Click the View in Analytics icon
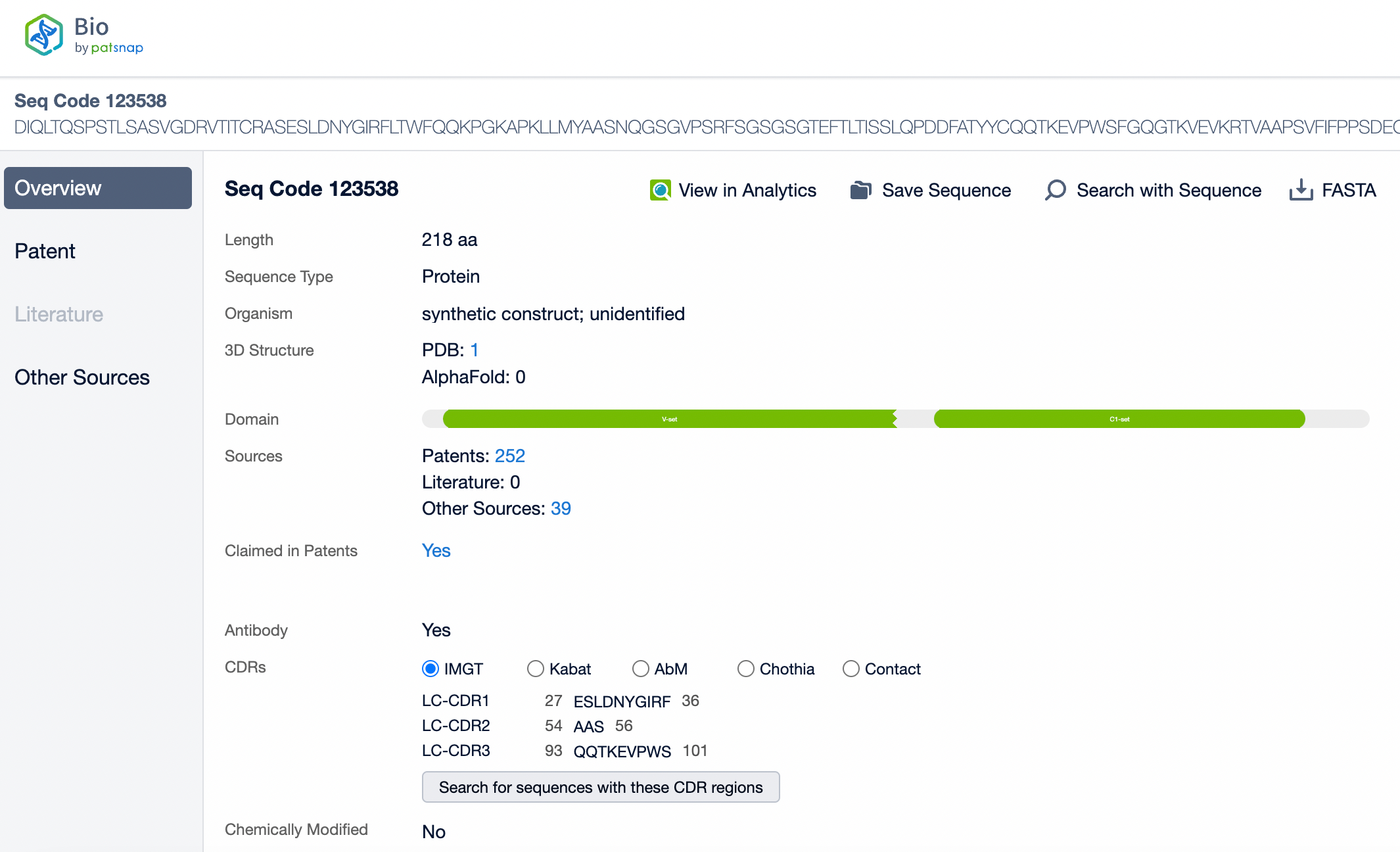Screen dimensions: 1400x852 [659, 190]
